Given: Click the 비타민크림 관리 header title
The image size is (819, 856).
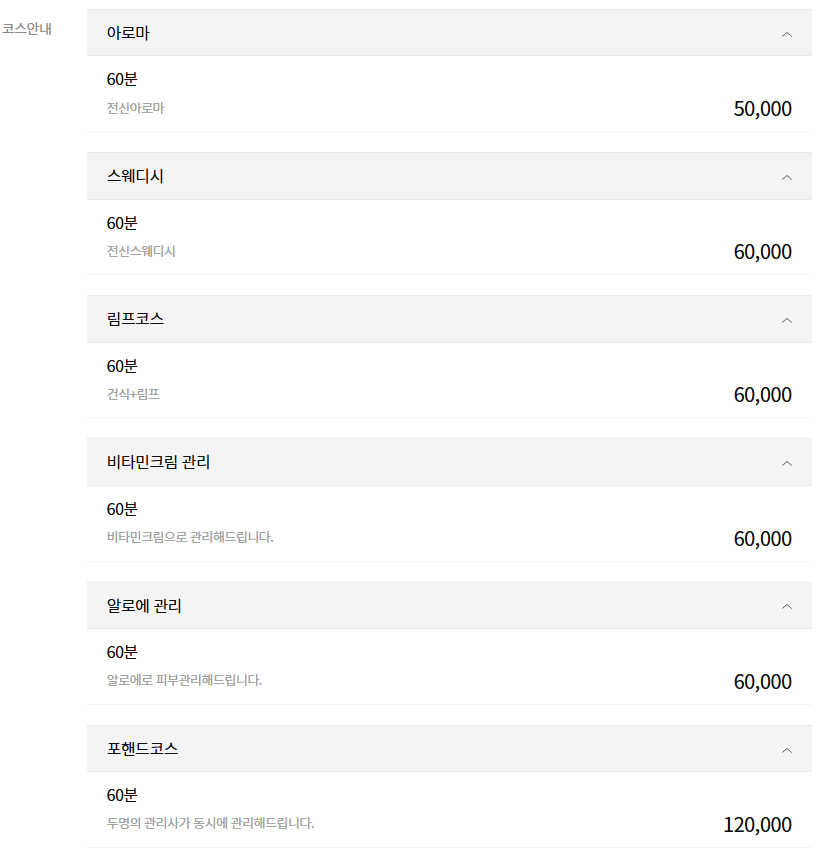Looking at the screenshot, I should pyautogui.click(x=158, y=462).
